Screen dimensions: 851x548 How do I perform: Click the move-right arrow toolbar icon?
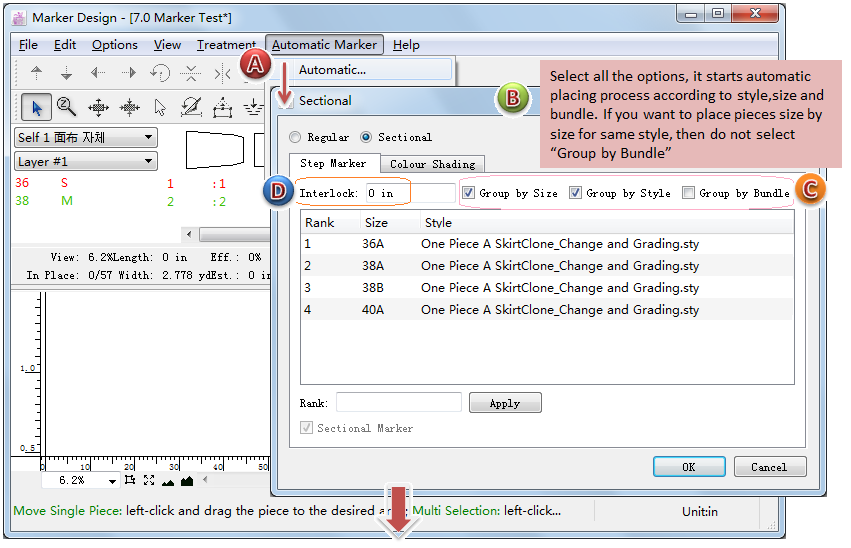click(129, 73)
